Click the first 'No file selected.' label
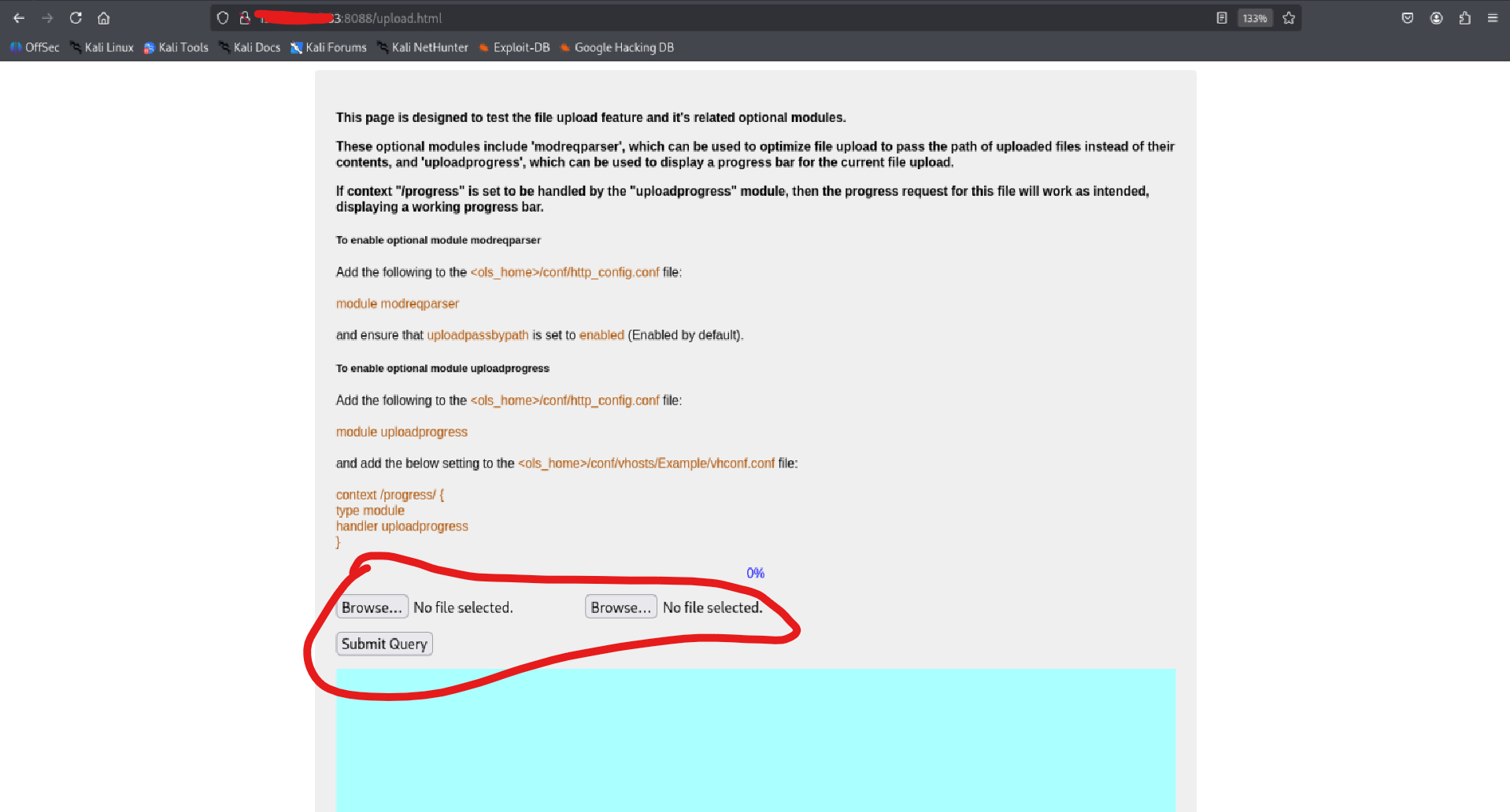The image size is (1510, 812). 463,607
